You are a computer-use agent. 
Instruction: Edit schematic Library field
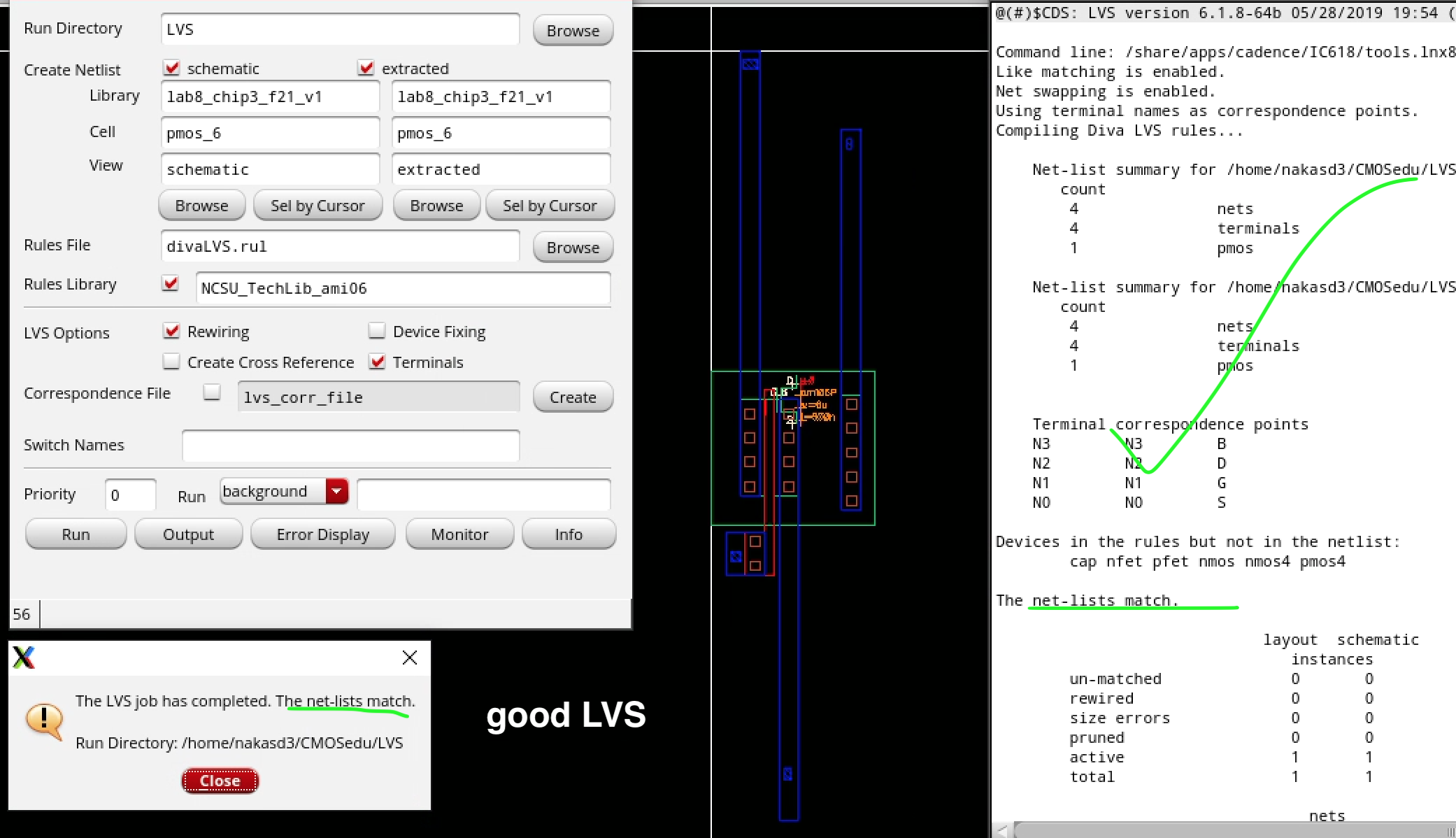270,97
